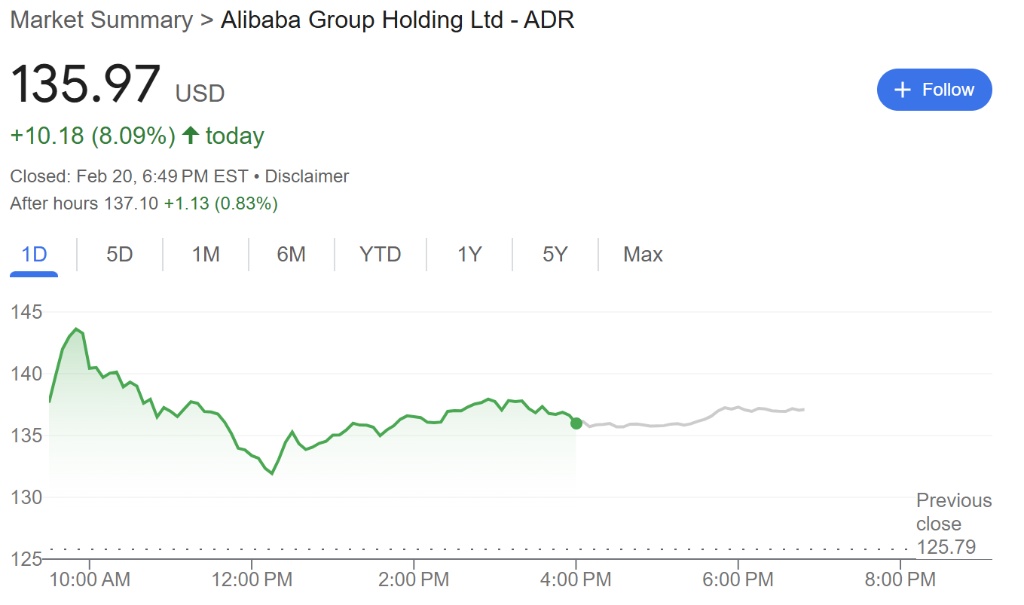Switch to the 1Y chart view

point(469,254)
